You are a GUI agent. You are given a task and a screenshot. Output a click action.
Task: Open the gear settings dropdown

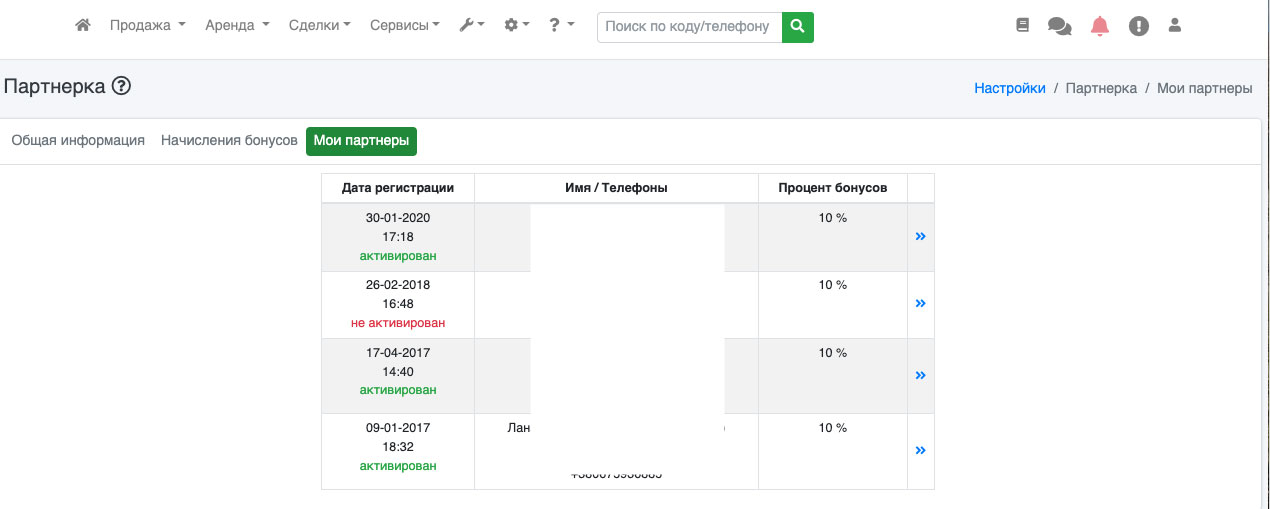click(x=516, y=26)
